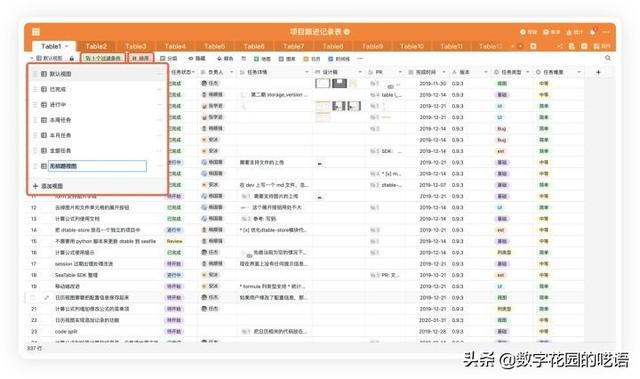The image size is (640, 379).
Task: Open the 负责人 column header dropdown
Action: click(231, 72)
